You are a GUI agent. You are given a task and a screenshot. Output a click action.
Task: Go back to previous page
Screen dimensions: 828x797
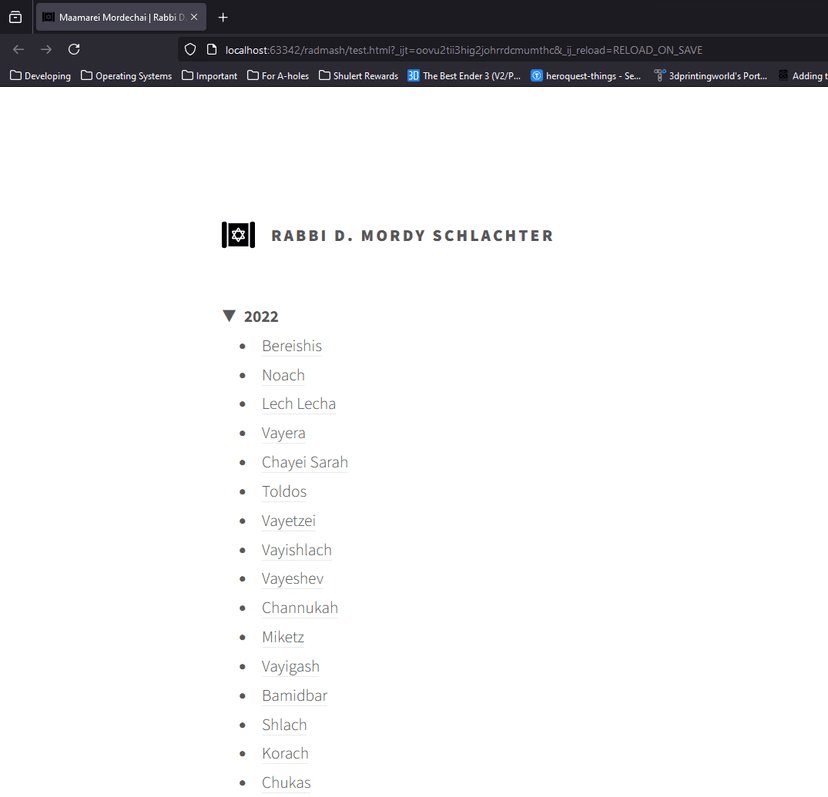pos(18,49)
